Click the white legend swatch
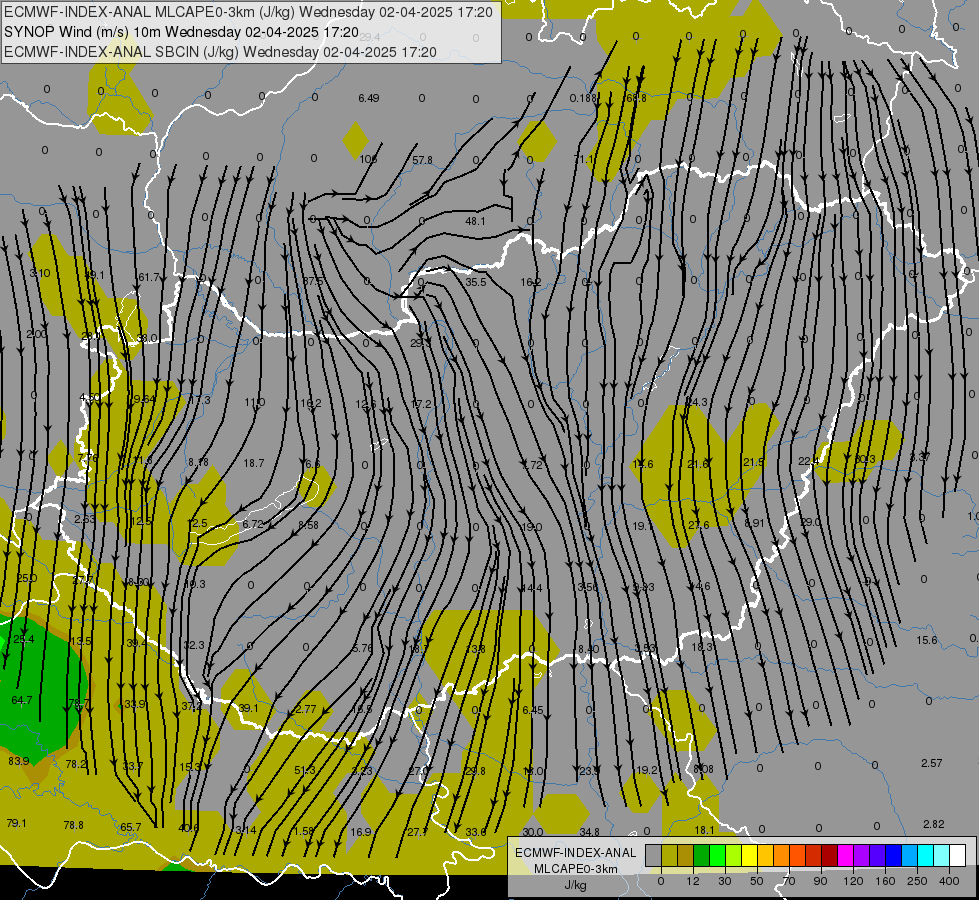The image size is (979, 900). (x=958, y=856)
